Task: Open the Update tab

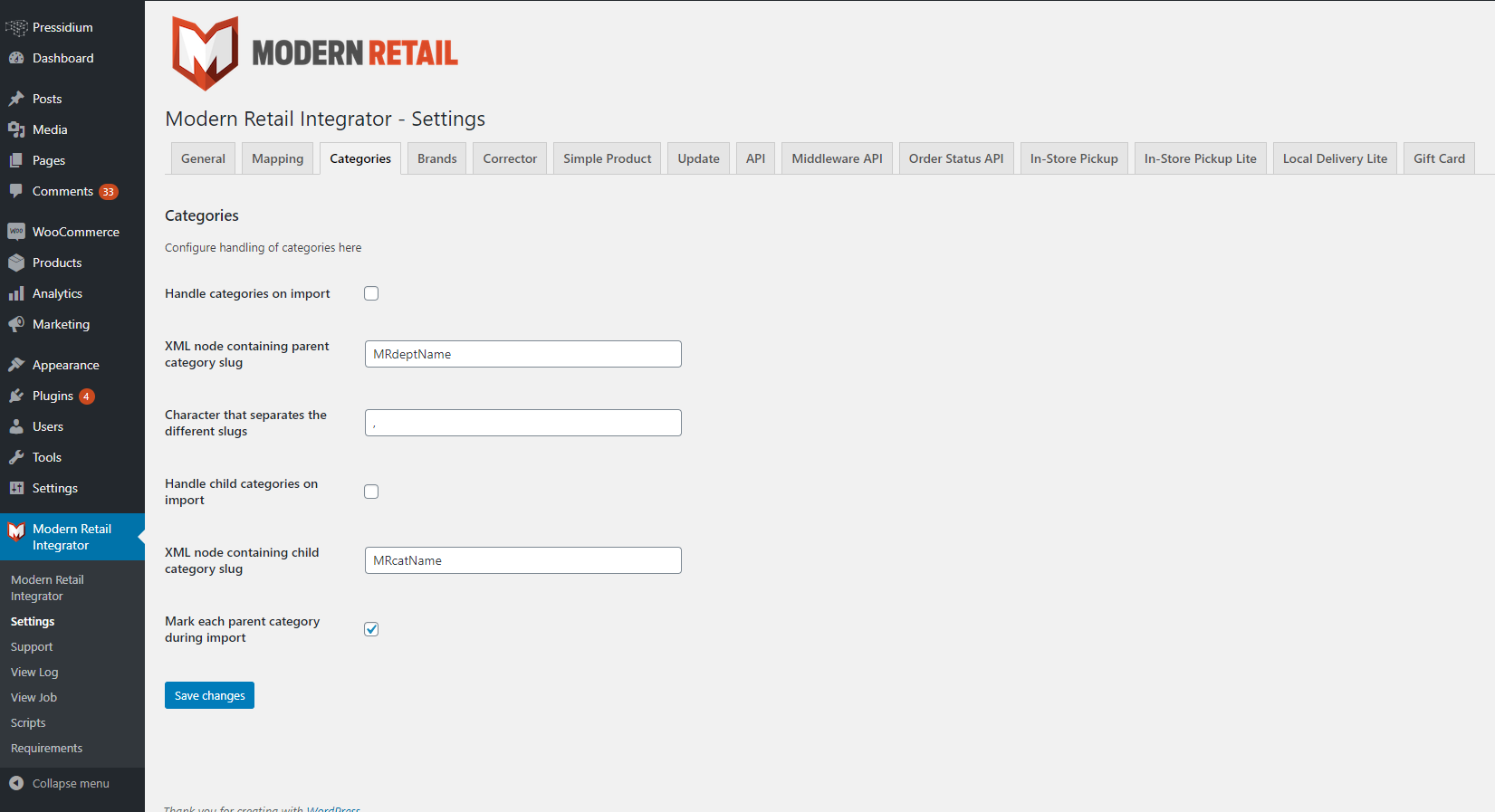Action: point(699,158)
